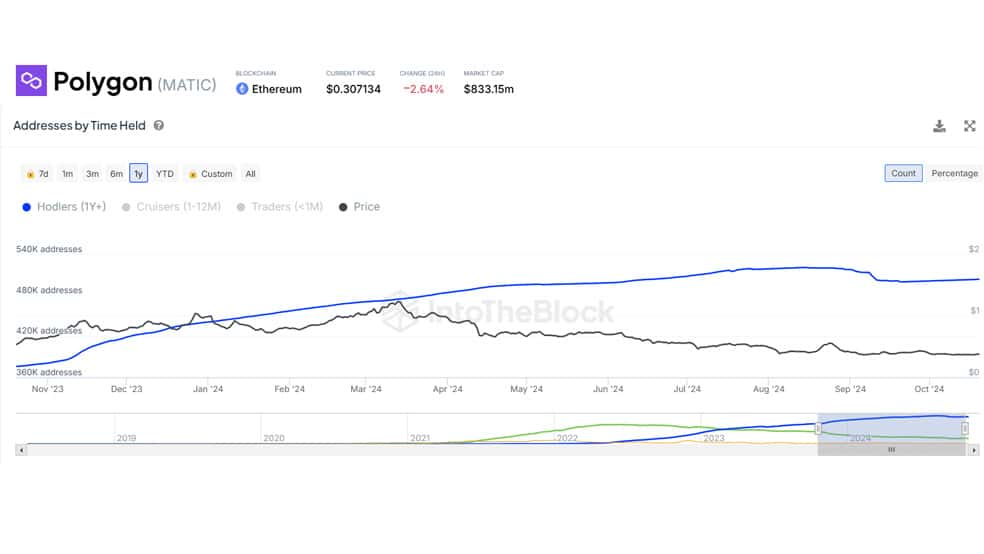Open the Custom date range option
This screenshot has width=984, height=554.
[211, 174]
